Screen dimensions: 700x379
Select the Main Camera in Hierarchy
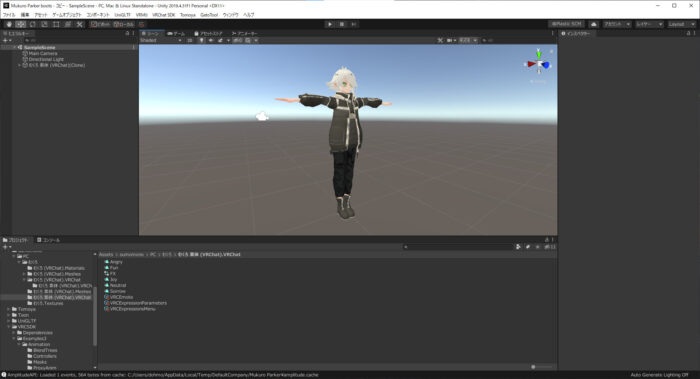(x=43, y=54)
